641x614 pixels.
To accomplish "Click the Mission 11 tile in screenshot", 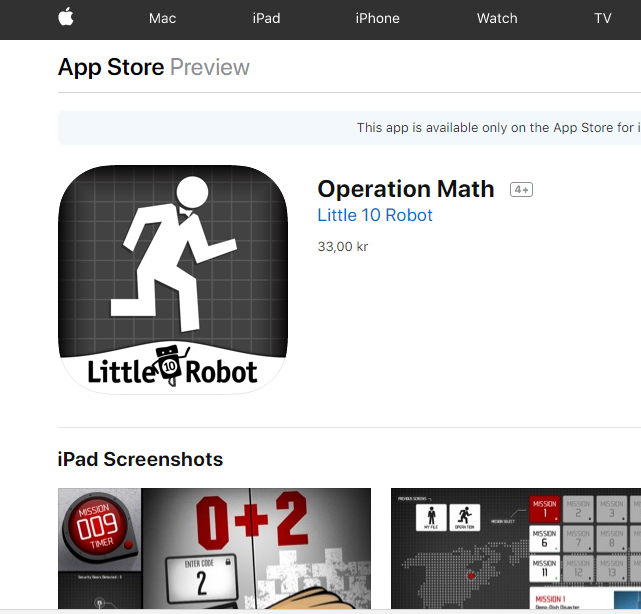I will 545,568.
